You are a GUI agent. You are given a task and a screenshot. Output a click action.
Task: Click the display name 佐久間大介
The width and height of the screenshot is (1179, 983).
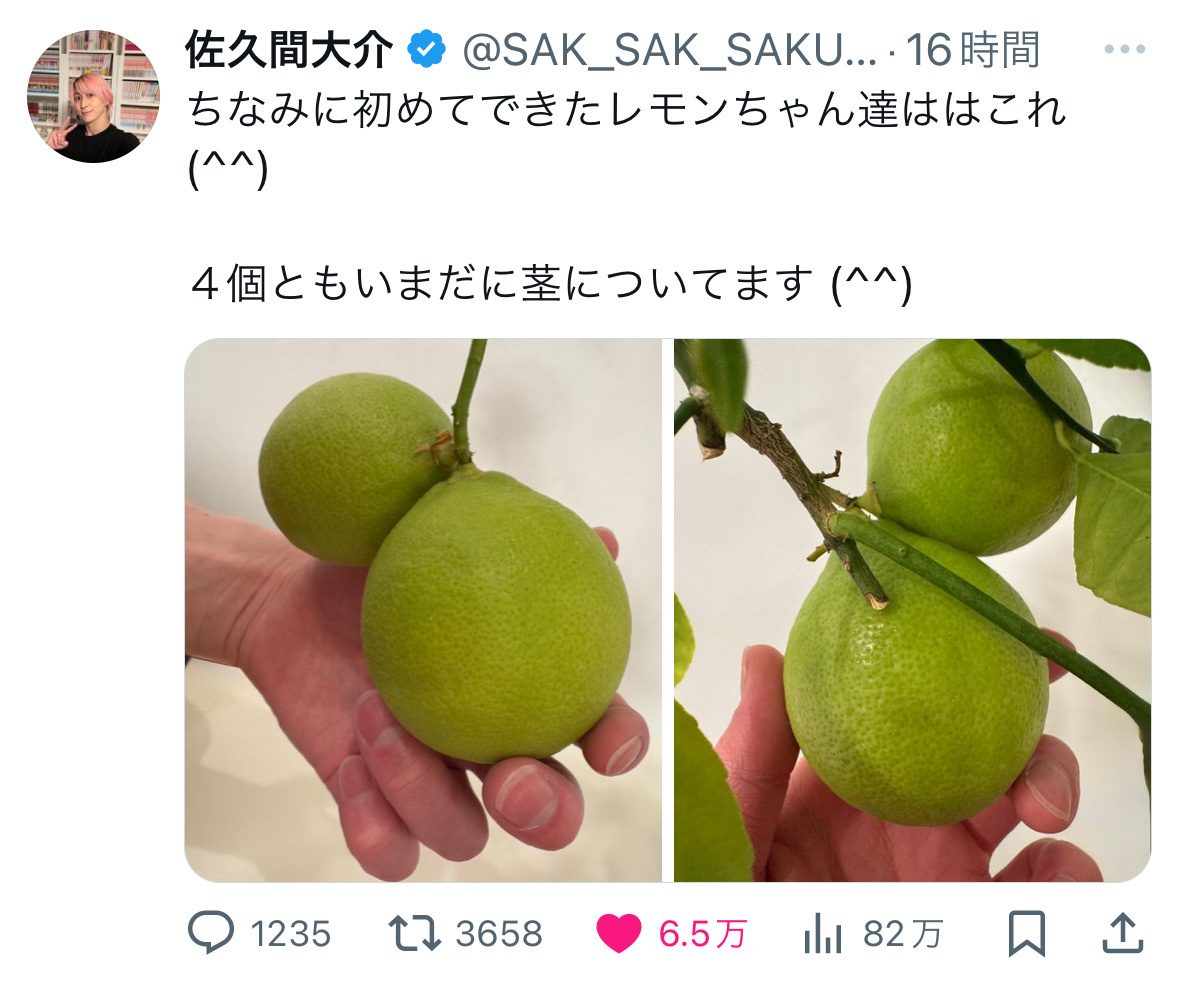(289, 50)
